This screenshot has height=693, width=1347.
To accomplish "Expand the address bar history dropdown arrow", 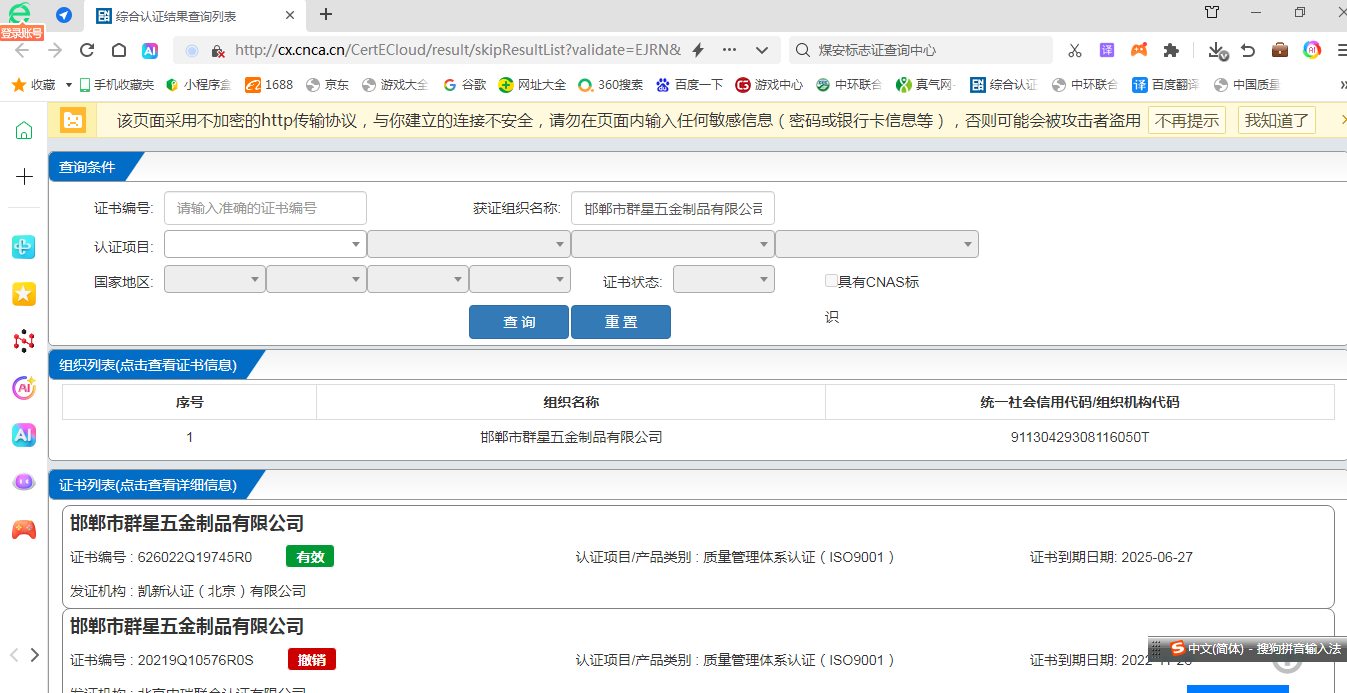I will [761, 50].
